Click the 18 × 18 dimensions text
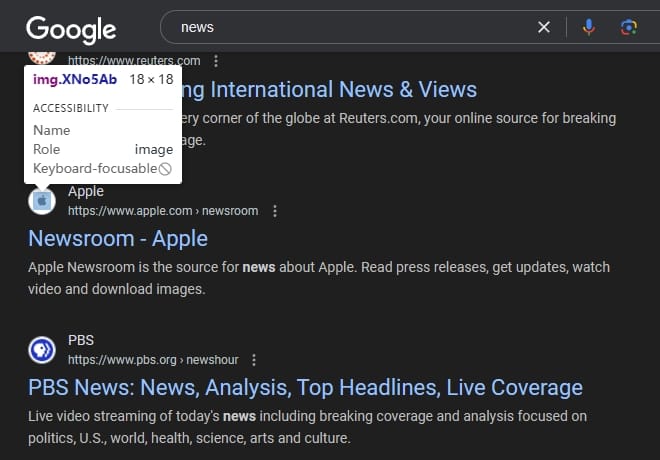This screenshot has height=460, width=660. pyautogui.click(x=151, y=79)
